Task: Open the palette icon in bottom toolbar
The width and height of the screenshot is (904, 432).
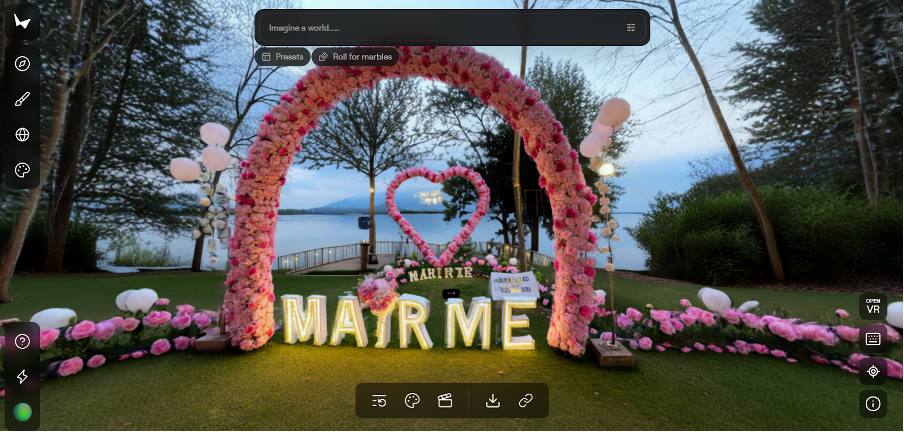Action: (x=412, y=401)
